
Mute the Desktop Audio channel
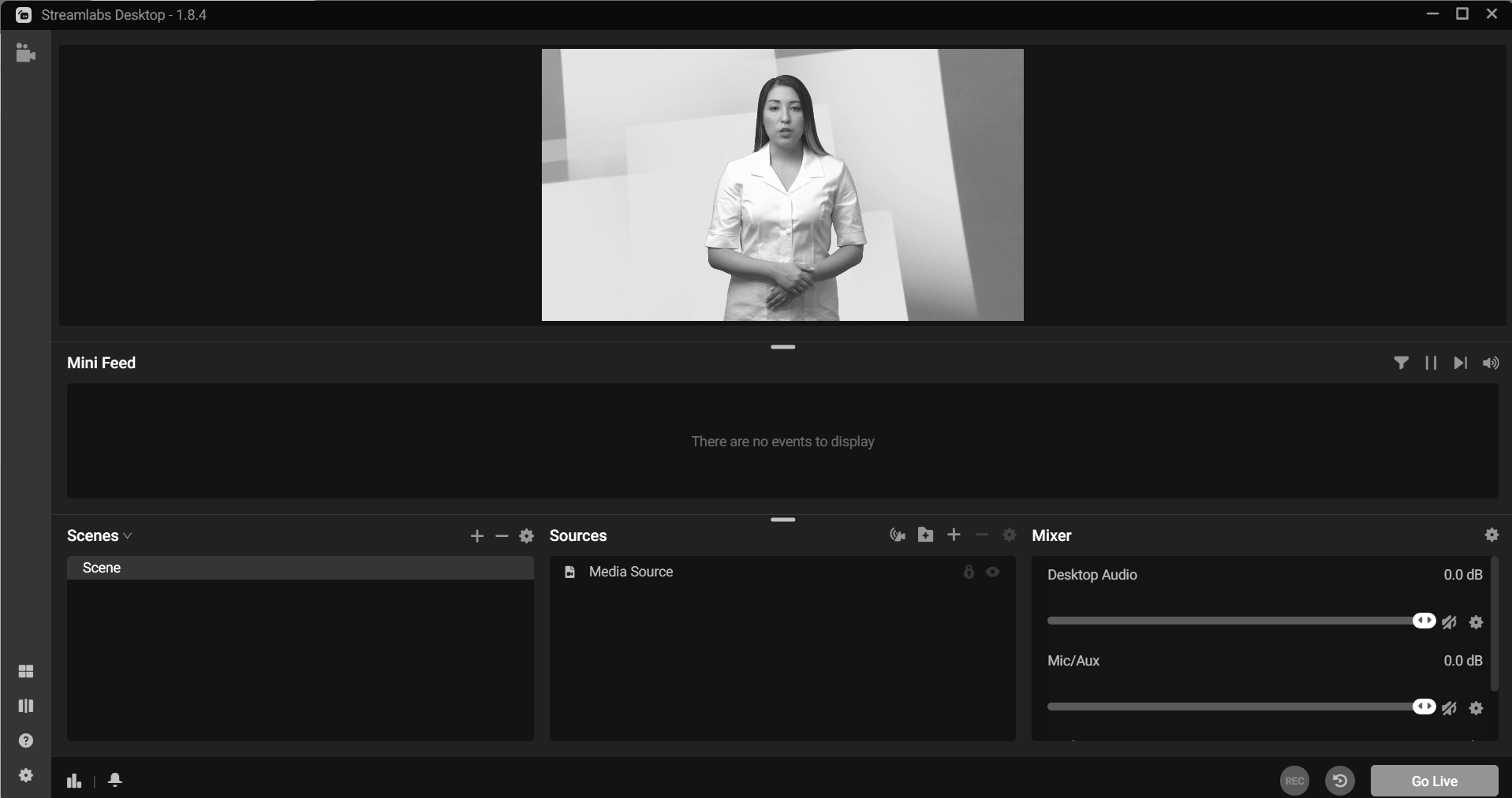click(1450, 622)
